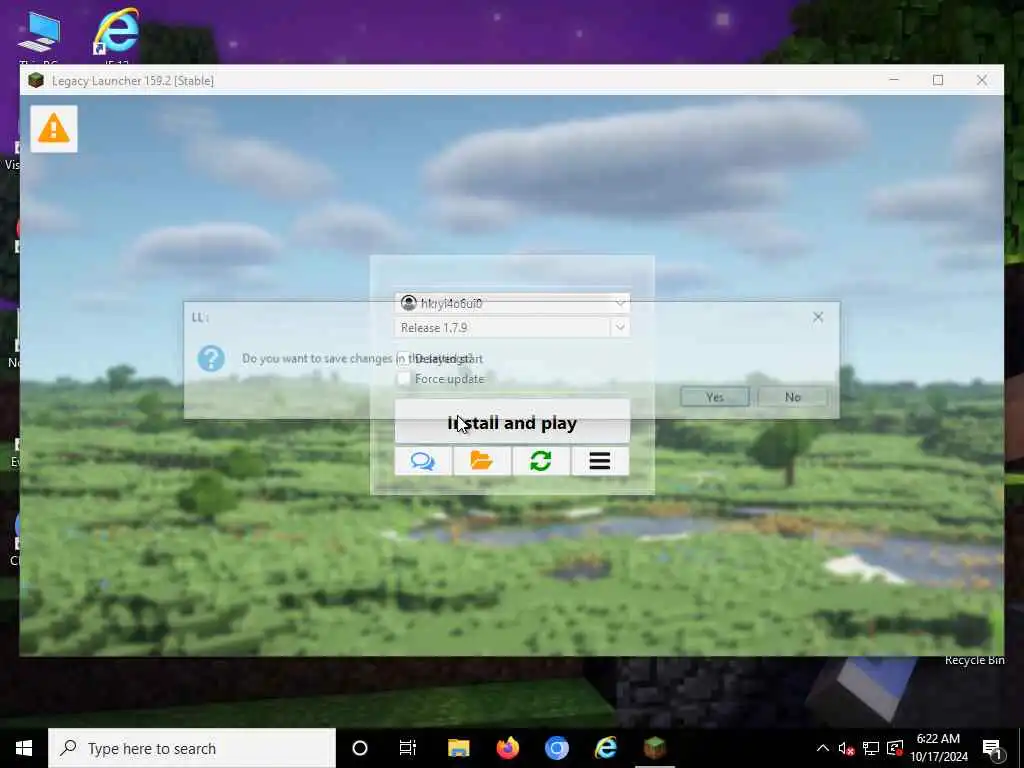Open File Explorer from the taskbar

(x=458, y=748)
